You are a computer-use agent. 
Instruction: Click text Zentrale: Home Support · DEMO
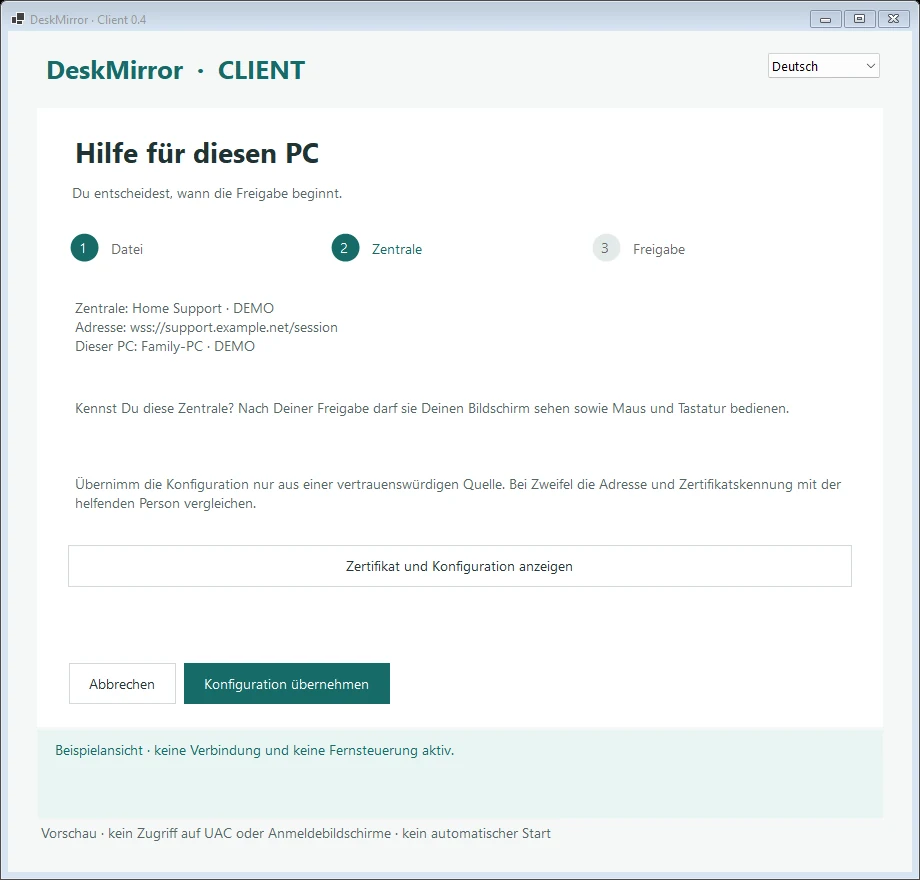(x=174, y=309)
